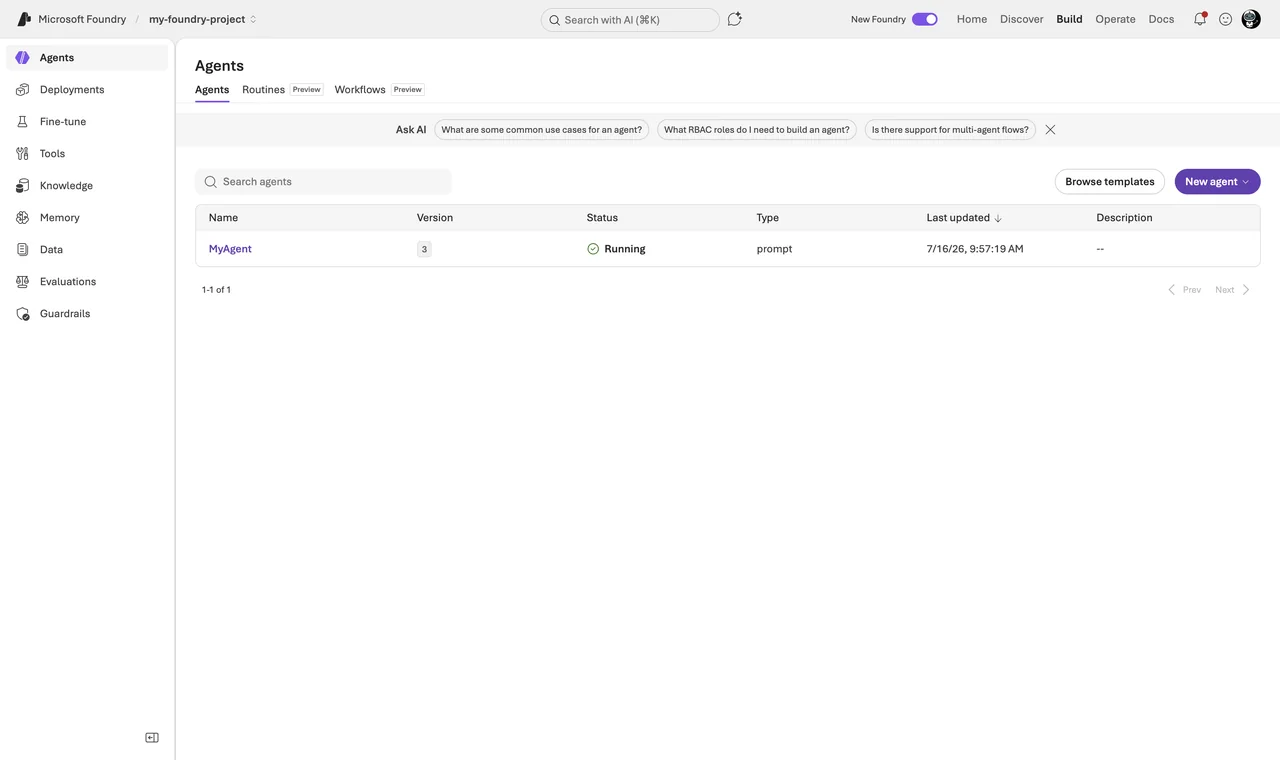Sort by Last updated column

[x=964, y=218]
